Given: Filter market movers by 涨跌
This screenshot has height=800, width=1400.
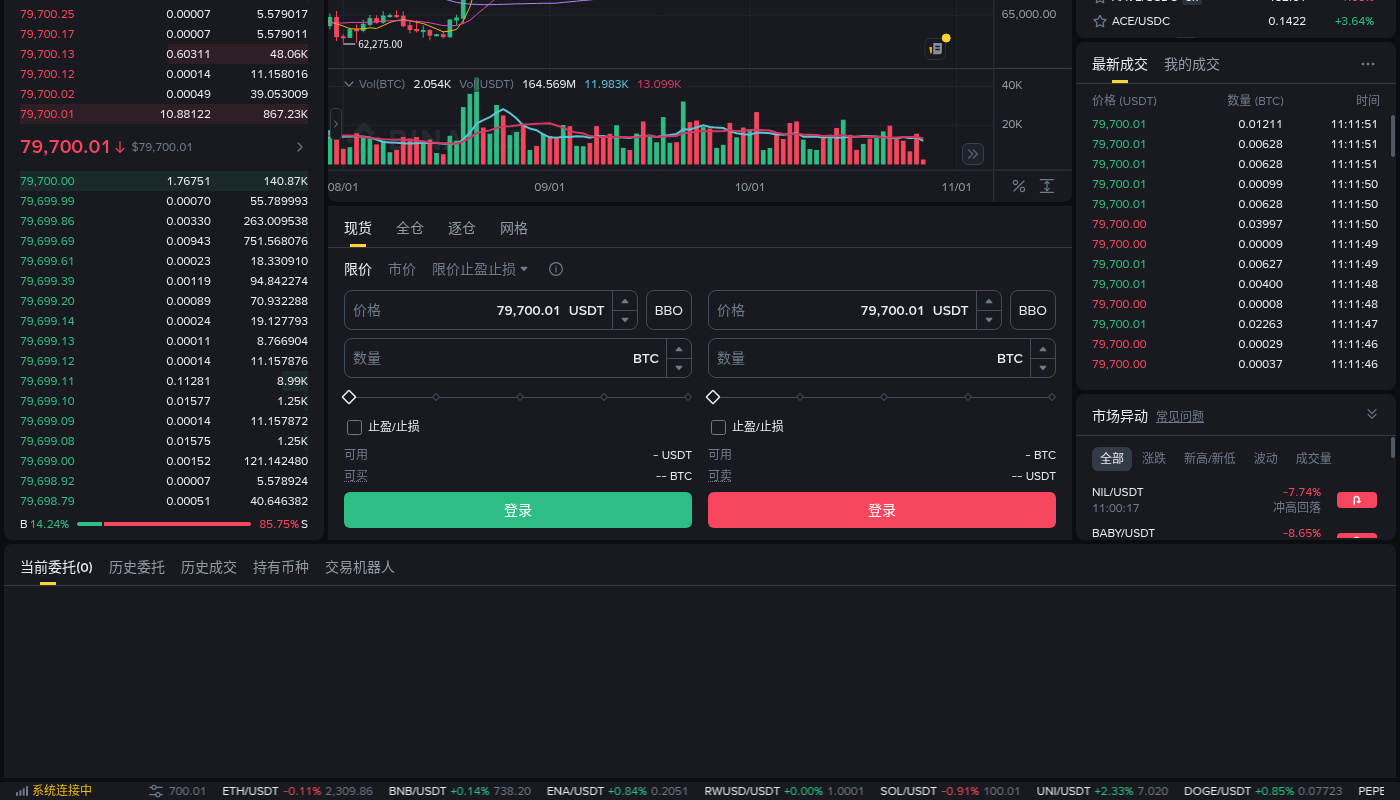Looking at the screenshot, I should coord(1154,458).
